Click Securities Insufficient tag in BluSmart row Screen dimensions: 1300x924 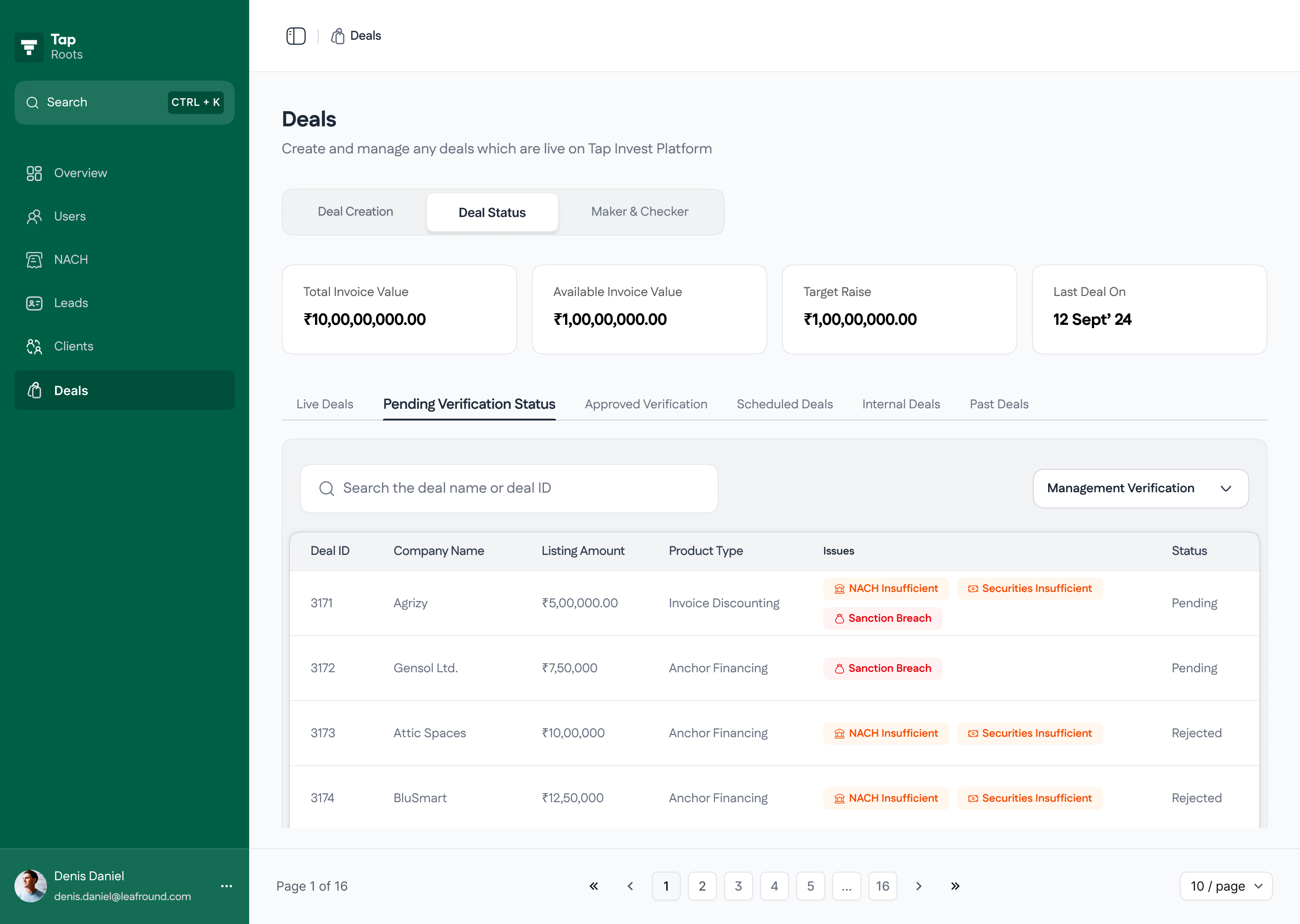pyautogui.click(x=1030, y=798)
